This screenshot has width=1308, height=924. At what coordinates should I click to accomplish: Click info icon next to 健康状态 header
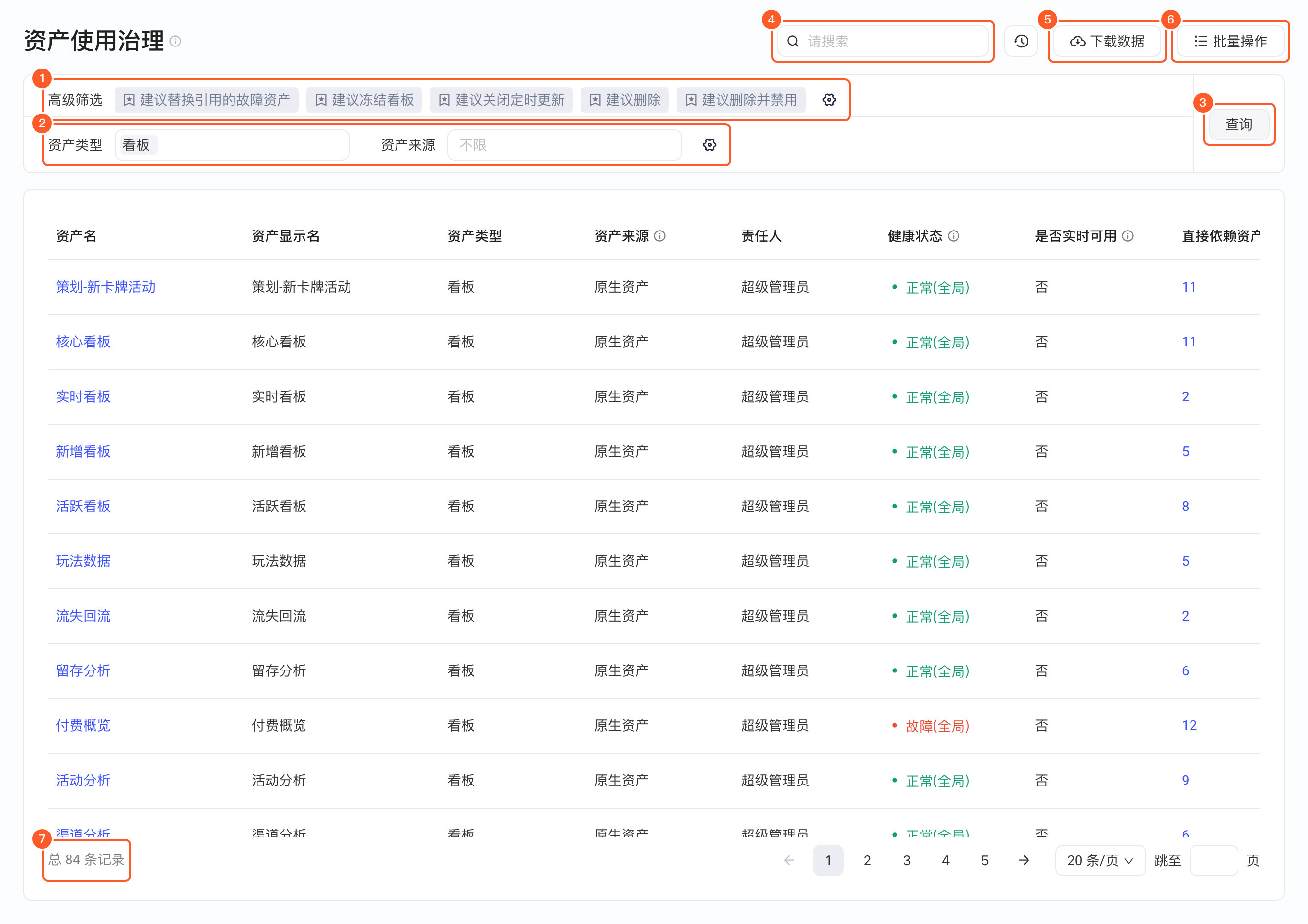(954, 236)
